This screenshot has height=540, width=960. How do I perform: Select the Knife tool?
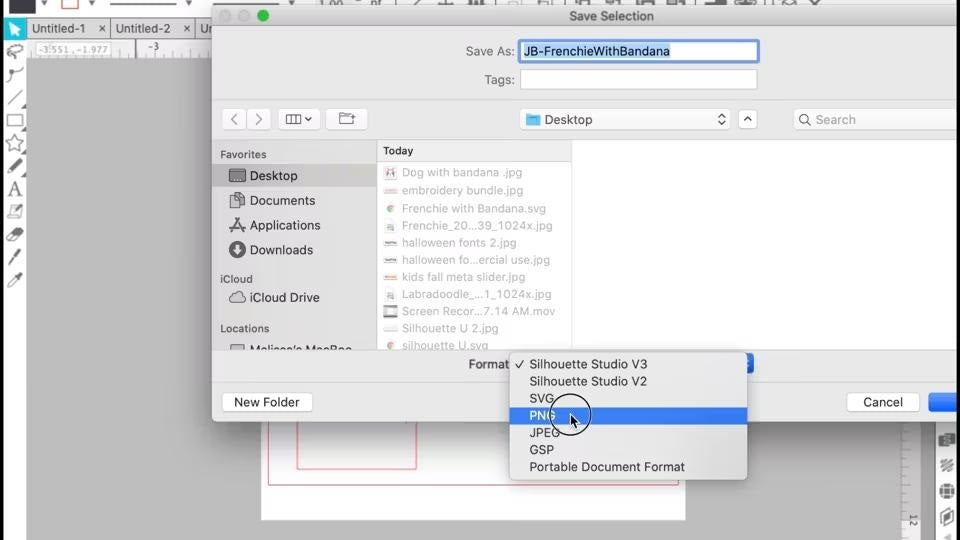(x=15, y=257)
